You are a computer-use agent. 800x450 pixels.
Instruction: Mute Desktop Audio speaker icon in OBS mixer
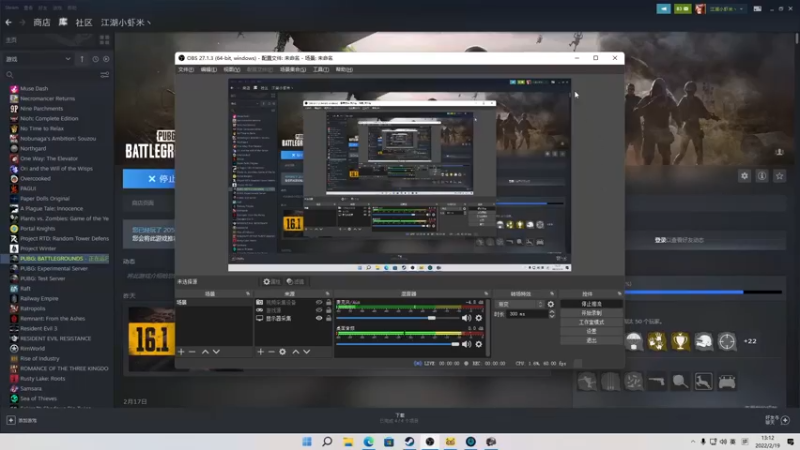point(466,344)
